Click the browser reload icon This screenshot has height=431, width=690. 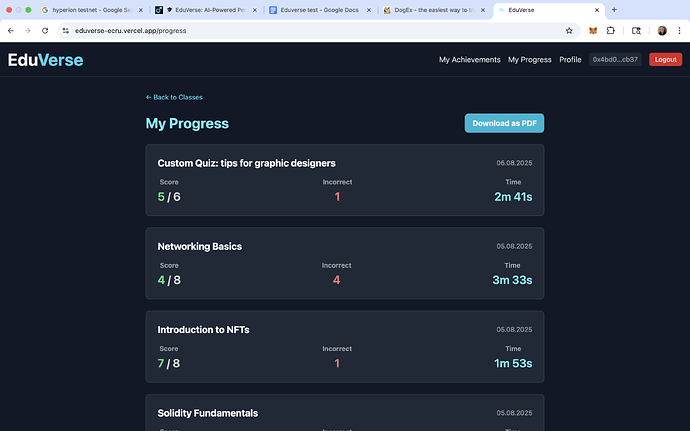pyautogui.click(x=45, y=31)
